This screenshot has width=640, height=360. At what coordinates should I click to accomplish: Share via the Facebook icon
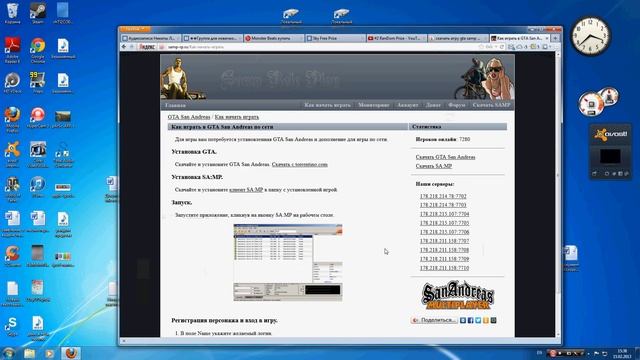click(x=470, y=320)
